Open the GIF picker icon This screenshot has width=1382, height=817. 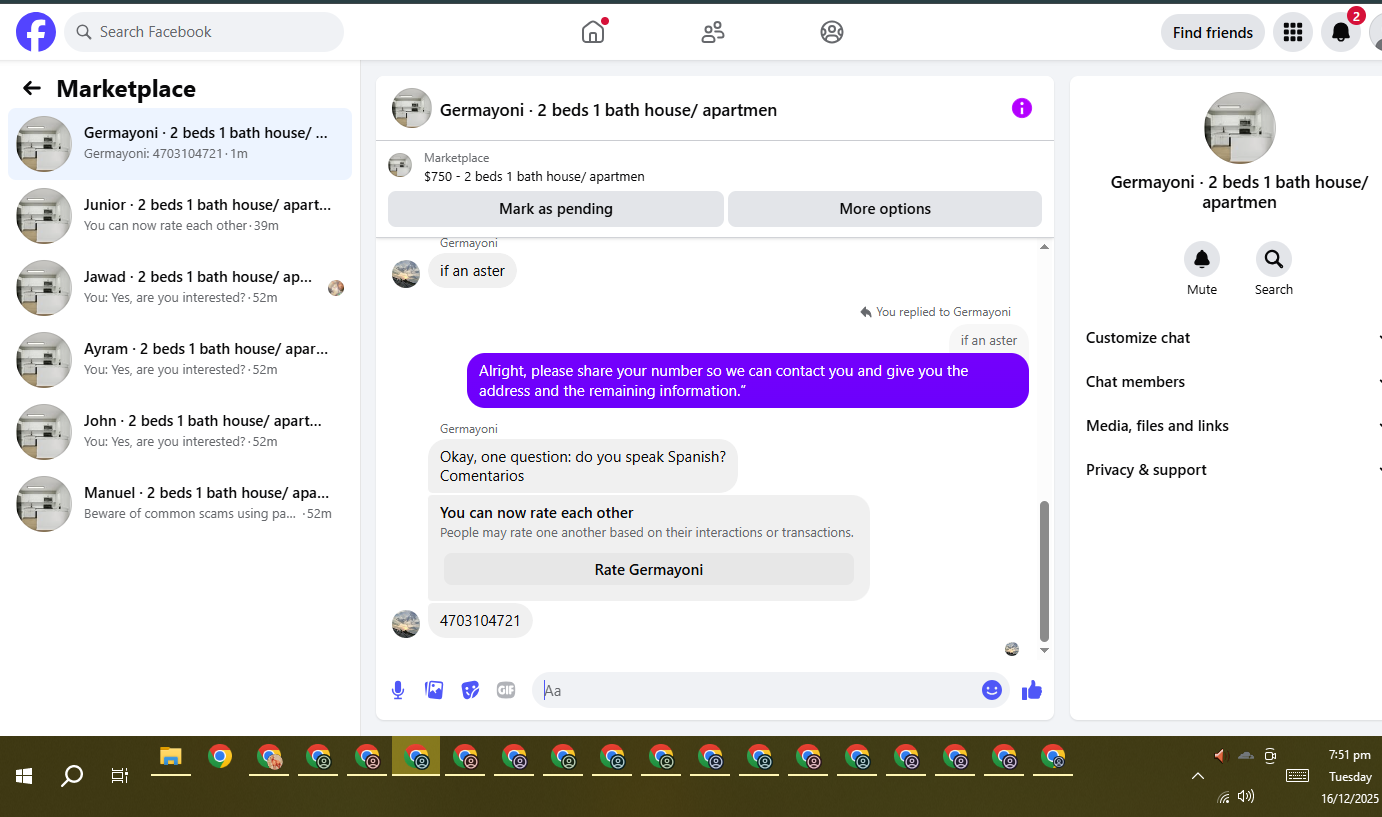506,690
